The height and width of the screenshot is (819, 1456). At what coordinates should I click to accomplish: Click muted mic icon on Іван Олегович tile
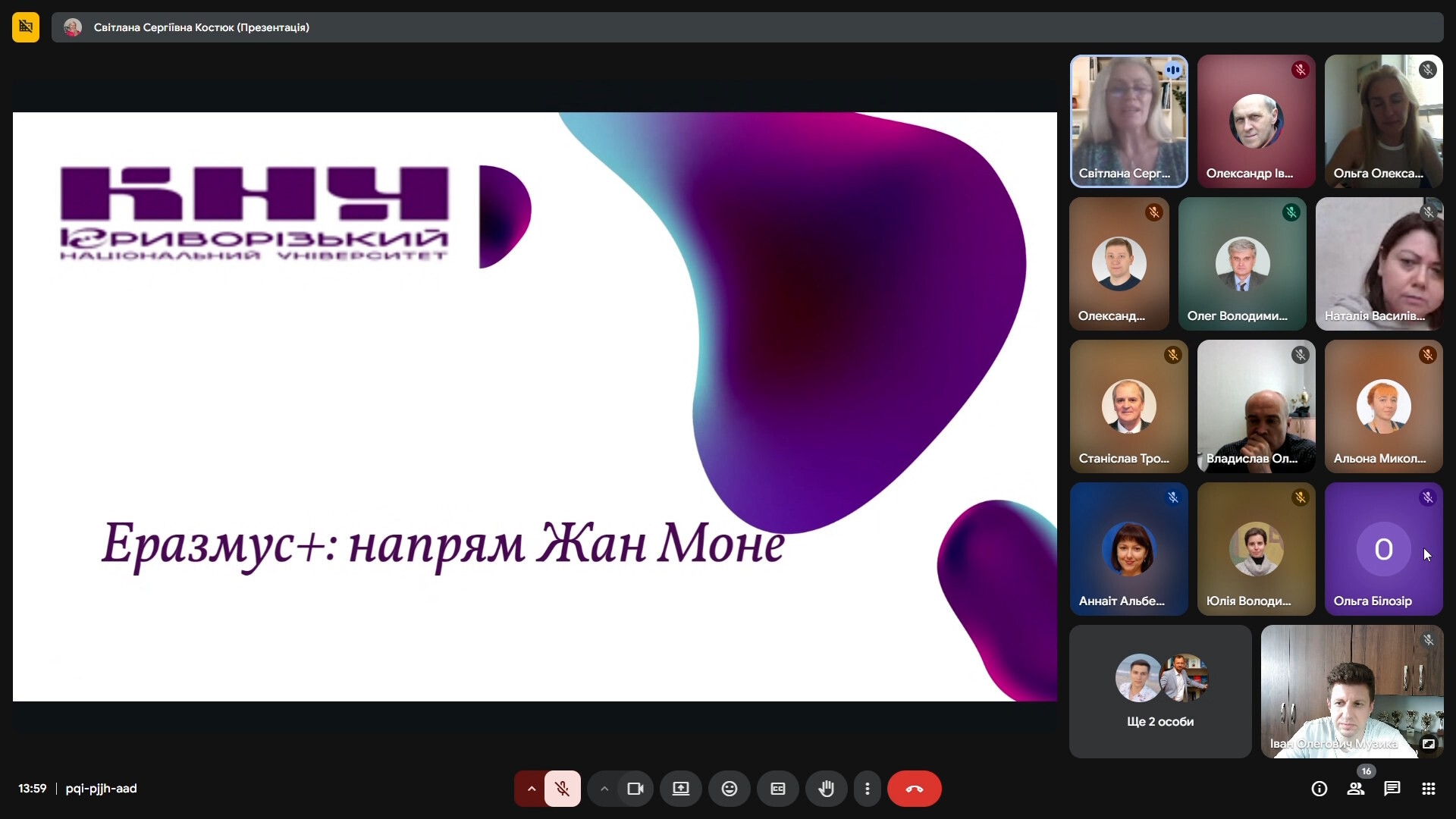click(x=1429, y=640)
